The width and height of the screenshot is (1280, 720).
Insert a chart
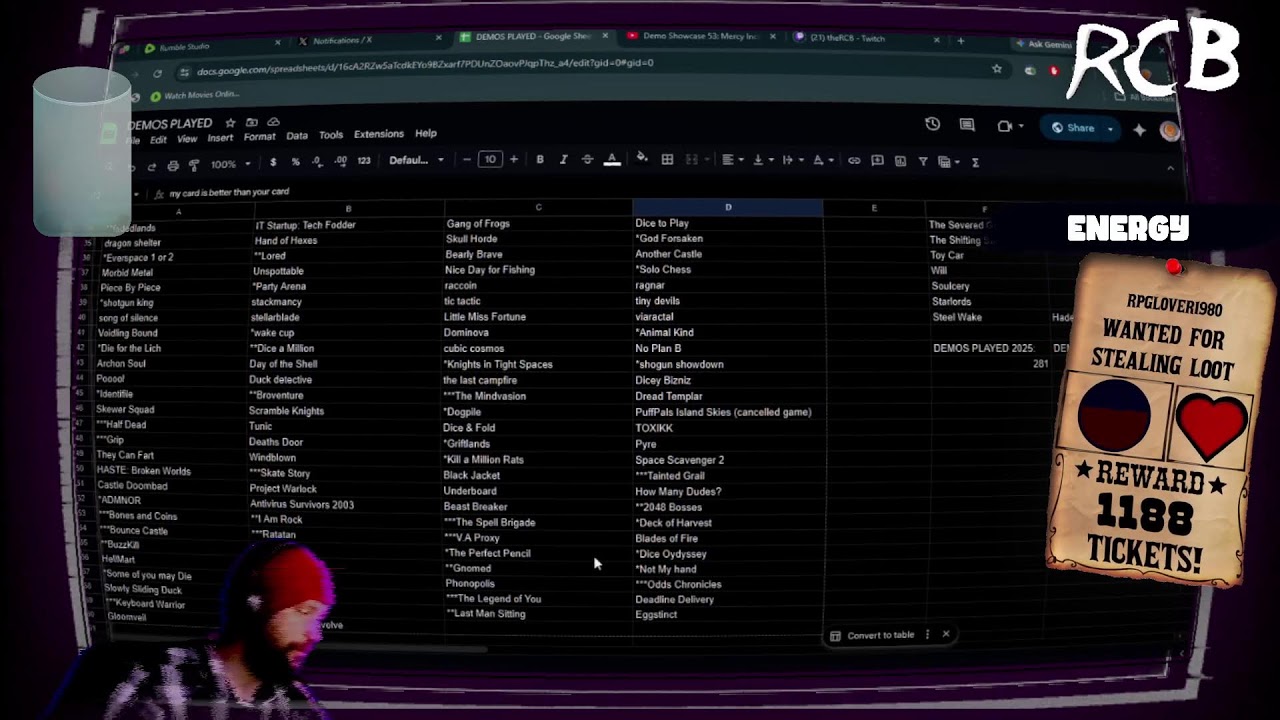tap(900, 161)
